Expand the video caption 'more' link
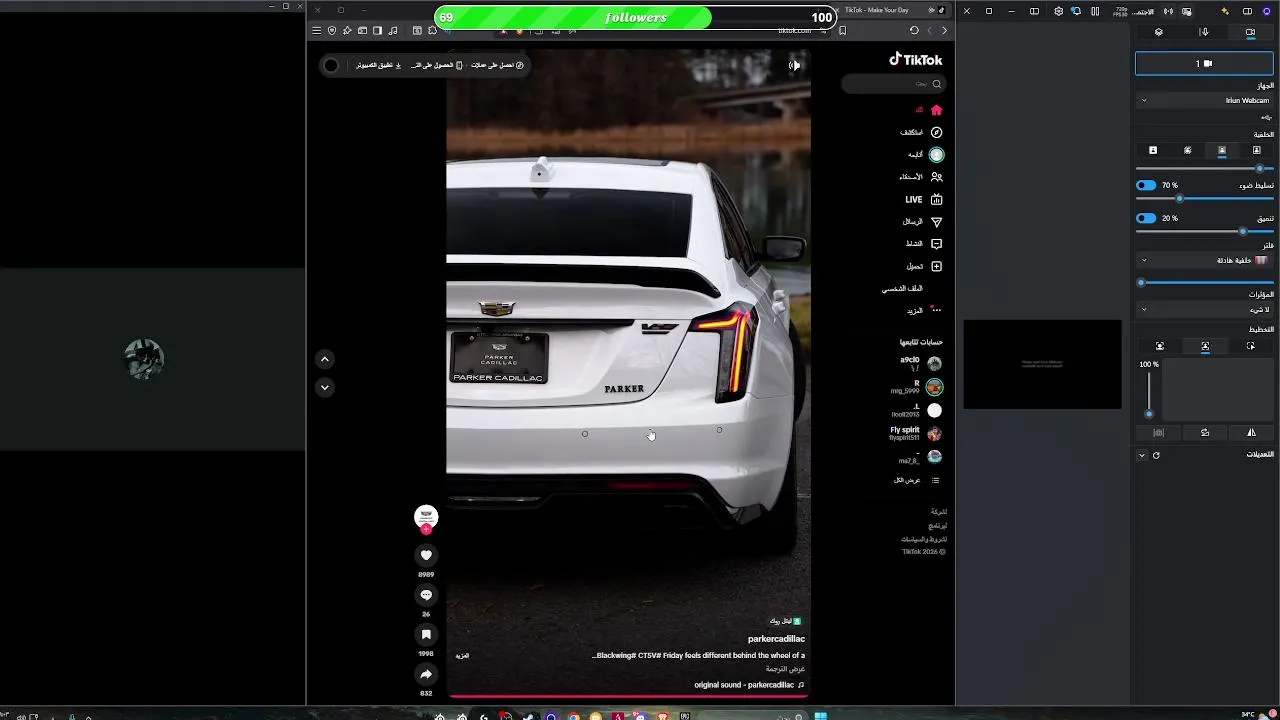 click(x=462, y=656)
